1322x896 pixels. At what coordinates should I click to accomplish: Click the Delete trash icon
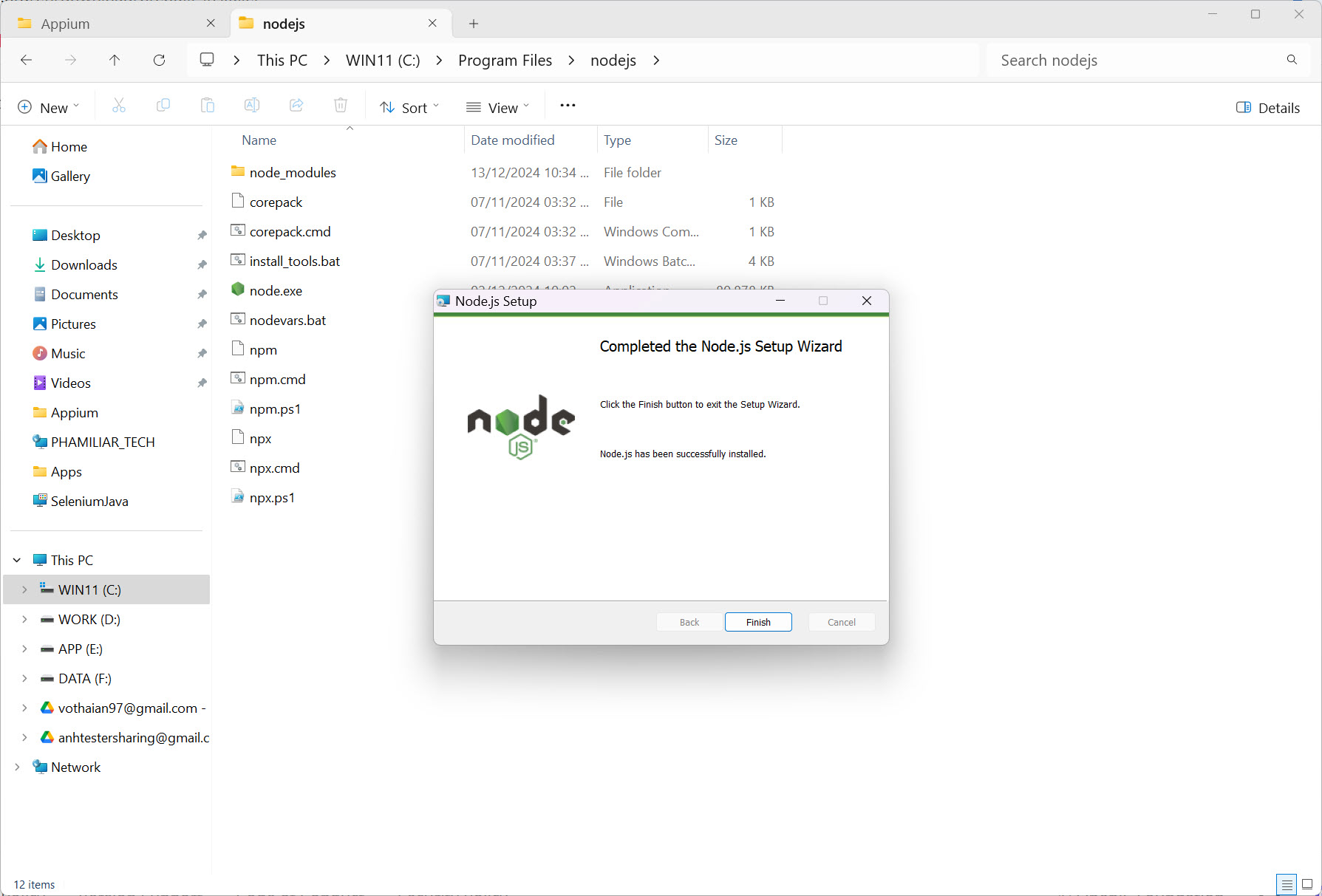[x=341, y=106]
